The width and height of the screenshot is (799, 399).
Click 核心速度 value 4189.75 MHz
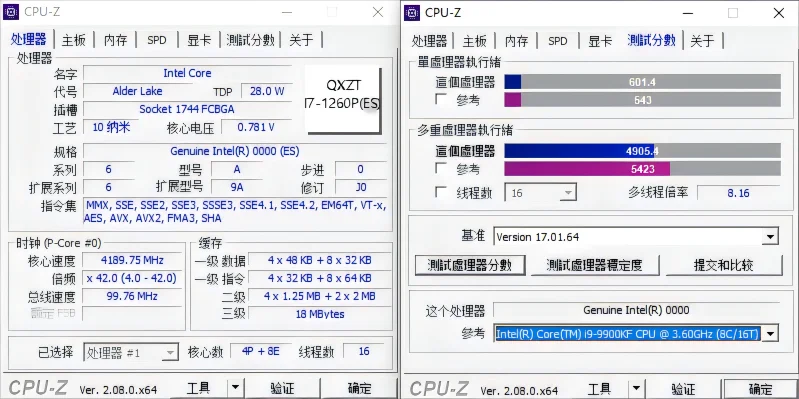tap(132, 260)
